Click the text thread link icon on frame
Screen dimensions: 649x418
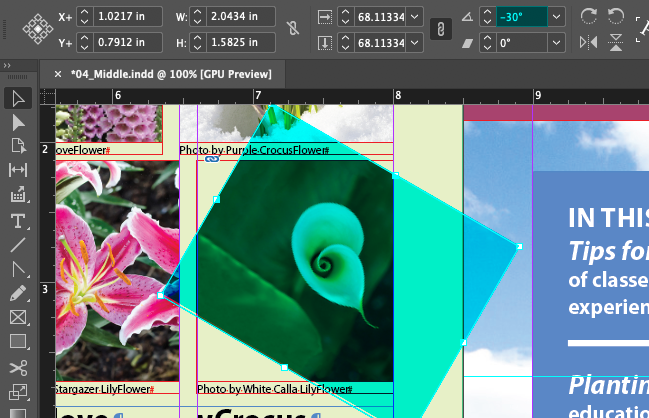coord(212,159)
